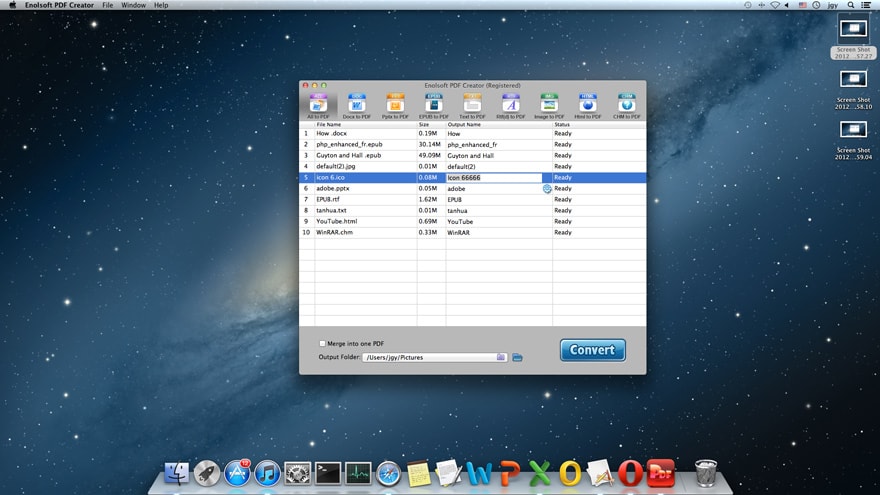This screenshot has height=495, width=880.
Task: Open the Window menu
Action: (134, 5)
